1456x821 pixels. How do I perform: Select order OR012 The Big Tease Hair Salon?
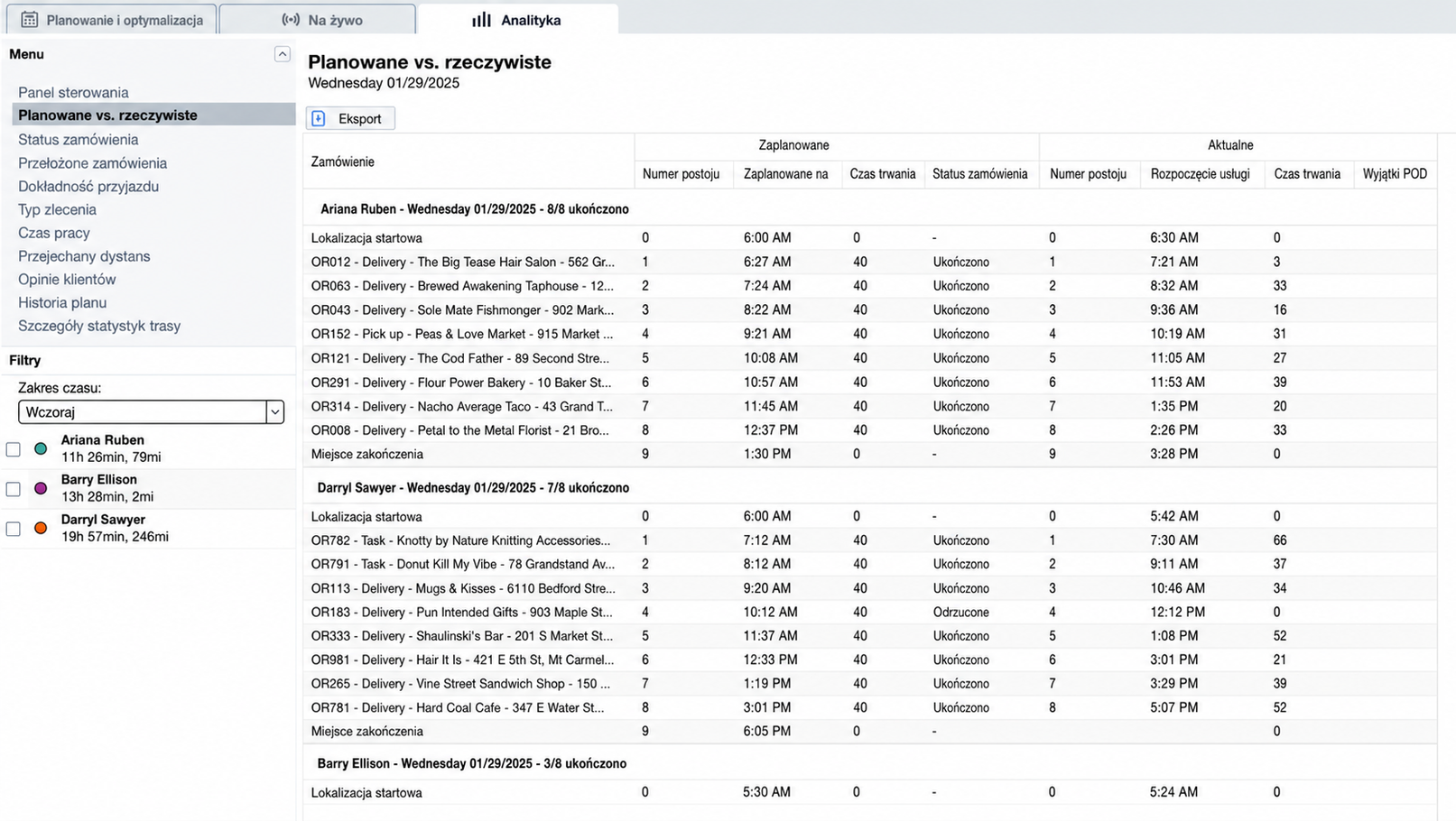[x=462, y=262]
